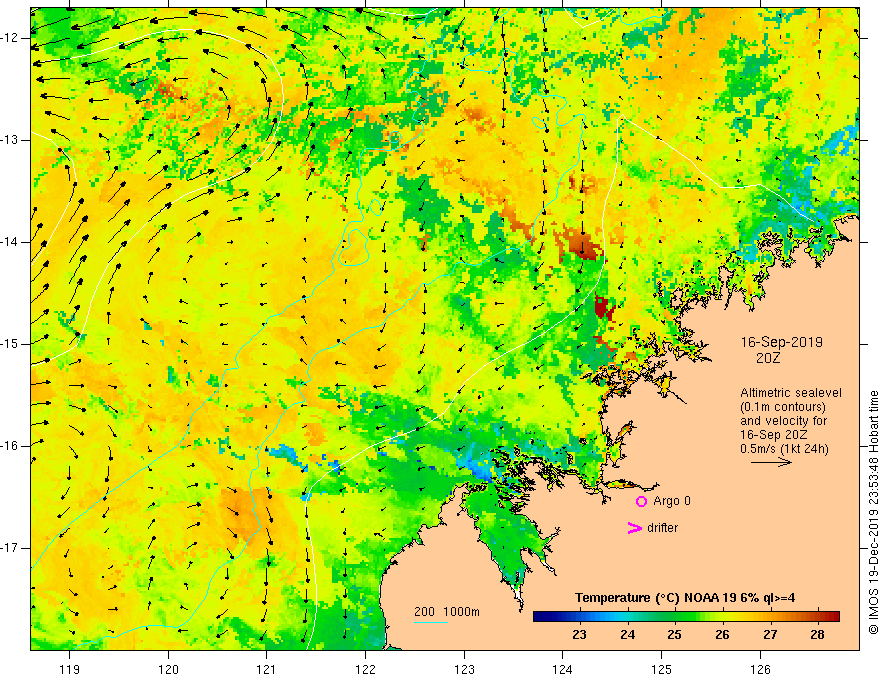Screen dimensions: 880x680
Task: Click the 28 tick label on color bar
Action: (818, 635)
